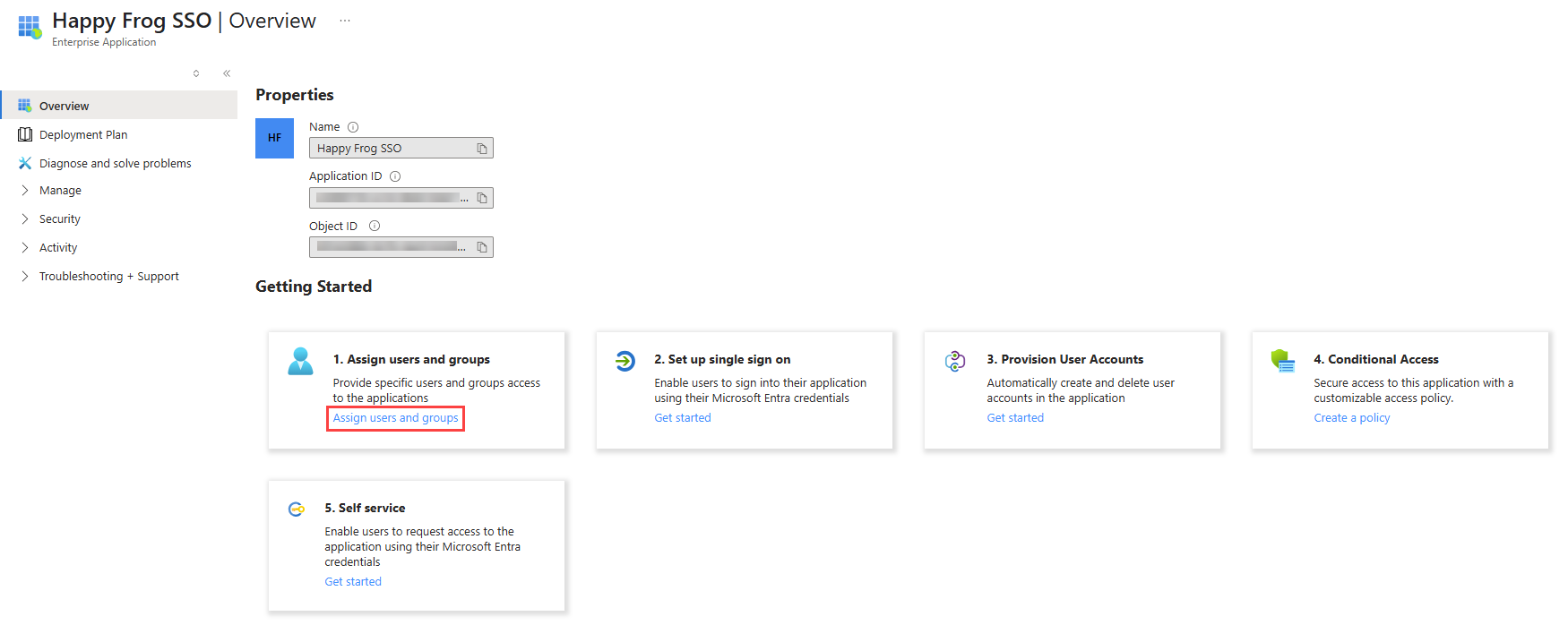Click the single sign on arrow icon
Viewport: 1568px width, 625px height.
coord(625,361)
